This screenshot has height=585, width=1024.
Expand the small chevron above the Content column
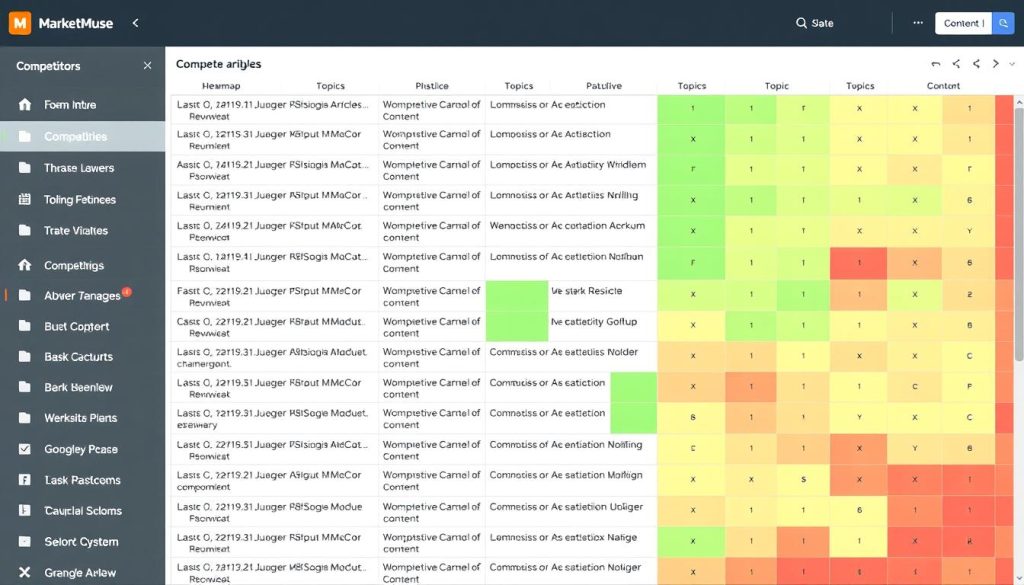tap(1014, 62)
